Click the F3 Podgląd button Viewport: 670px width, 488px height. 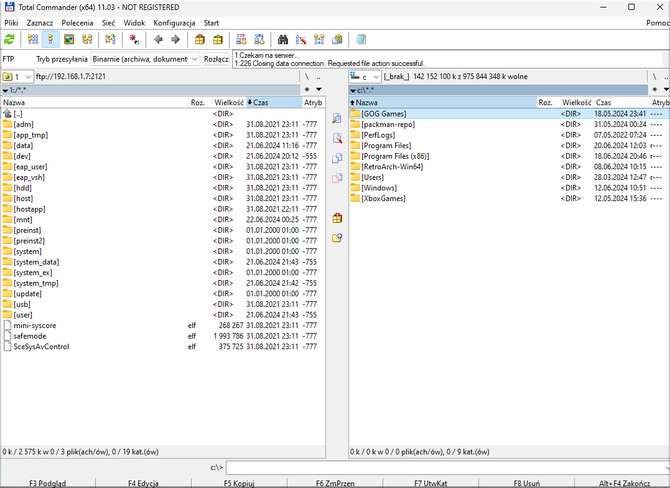(48, 483)
